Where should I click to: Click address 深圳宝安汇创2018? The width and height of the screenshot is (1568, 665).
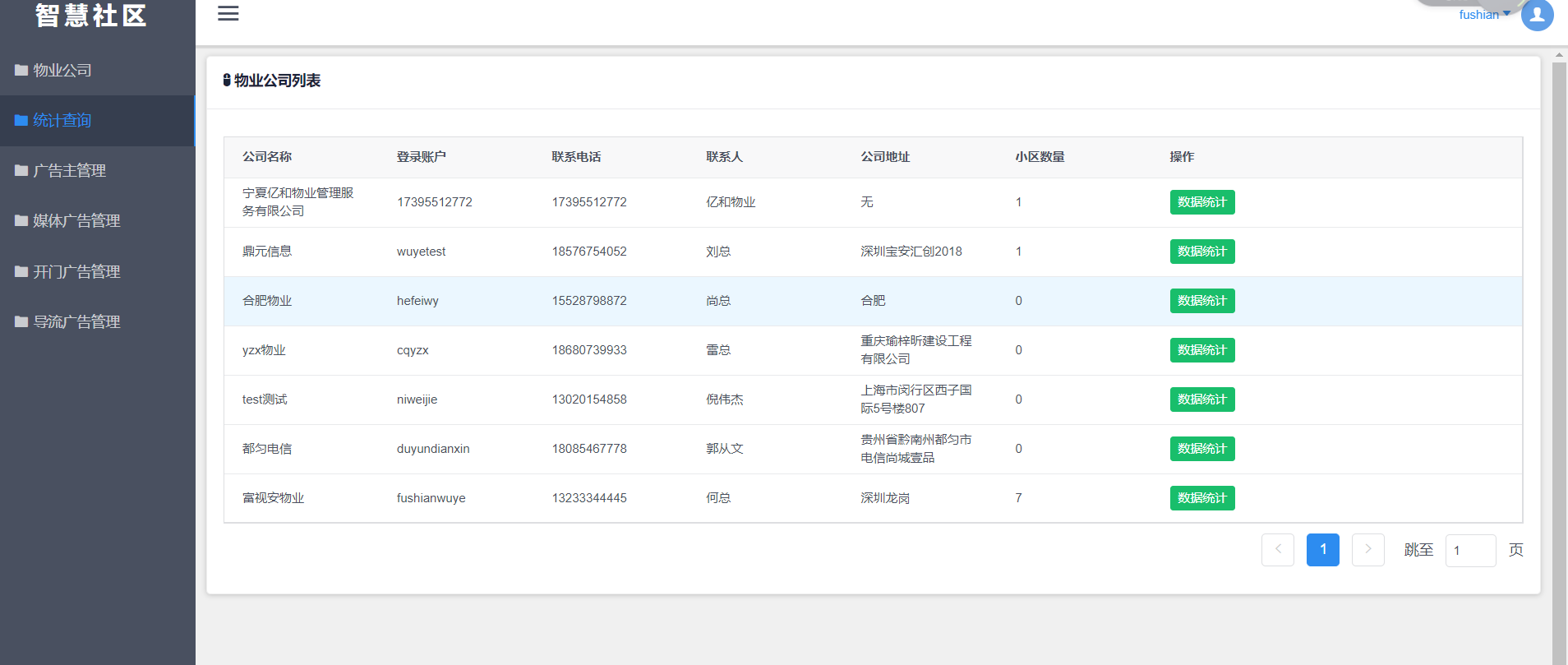911,252
